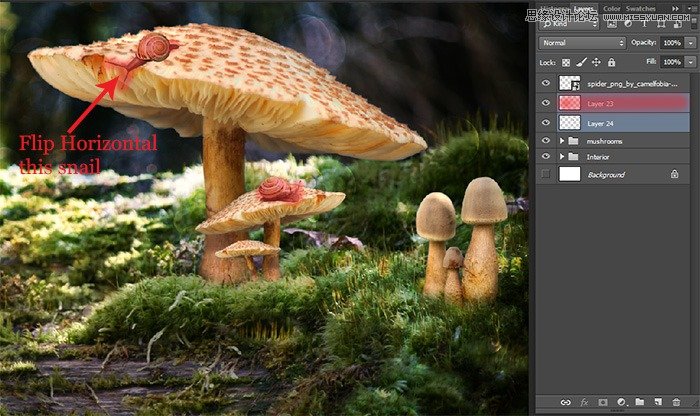Click the Fill 100% field
700x416 pixels.
[x=672, y=62]
